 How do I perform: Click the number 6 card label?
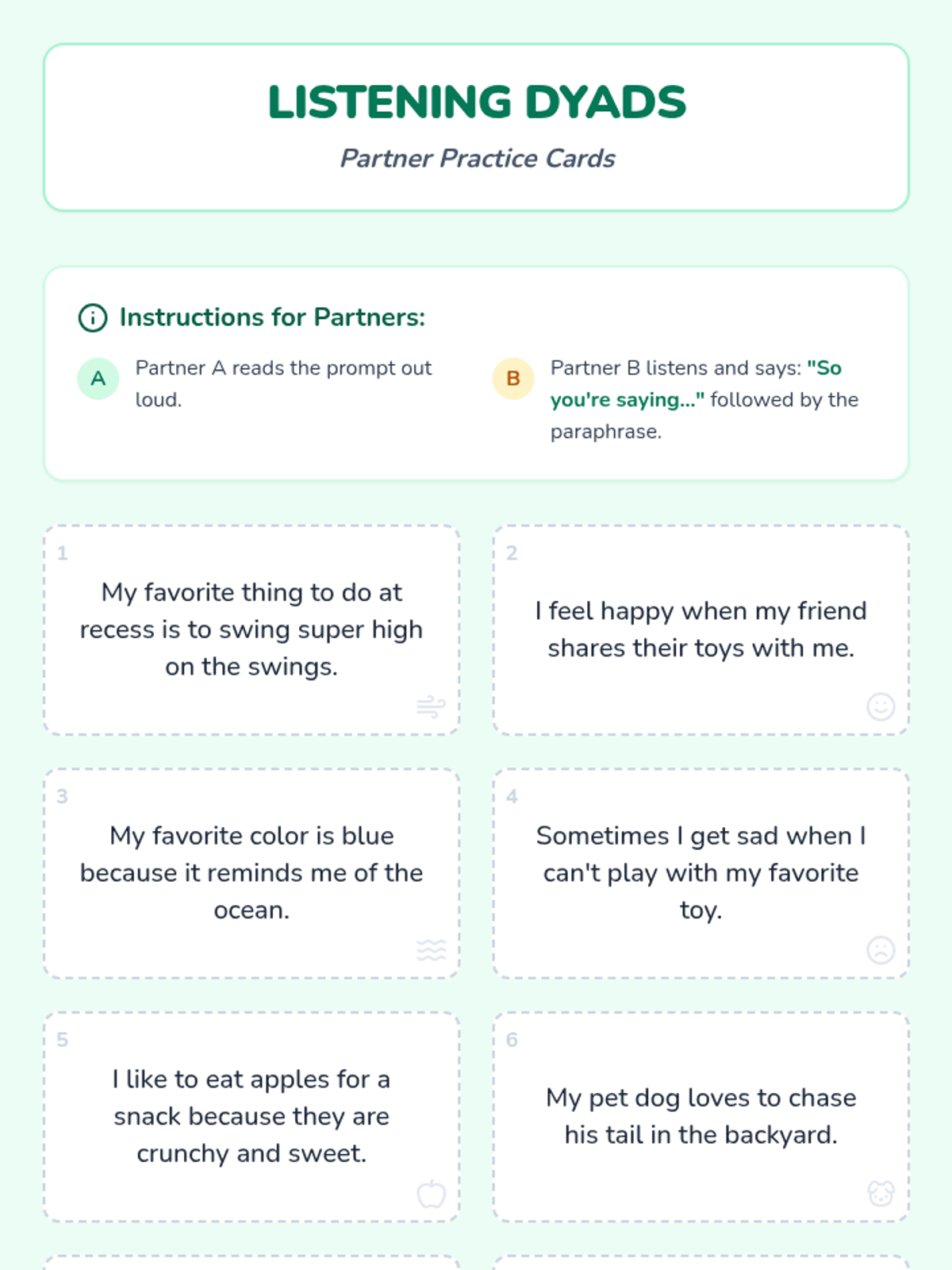[512, 1040]
